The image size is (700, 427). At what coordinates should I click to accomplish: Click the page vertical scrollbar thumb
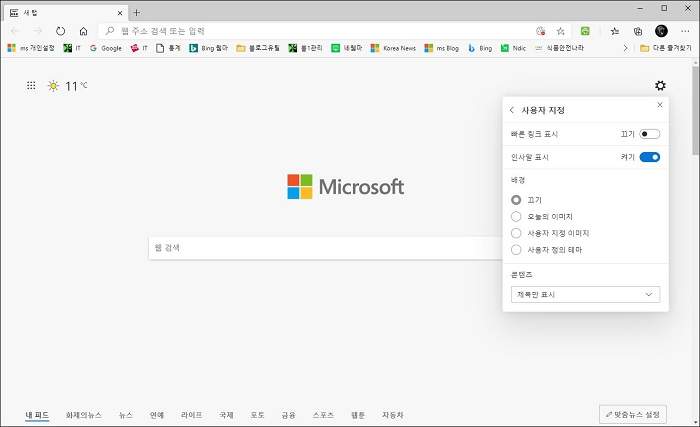point(695,111)
